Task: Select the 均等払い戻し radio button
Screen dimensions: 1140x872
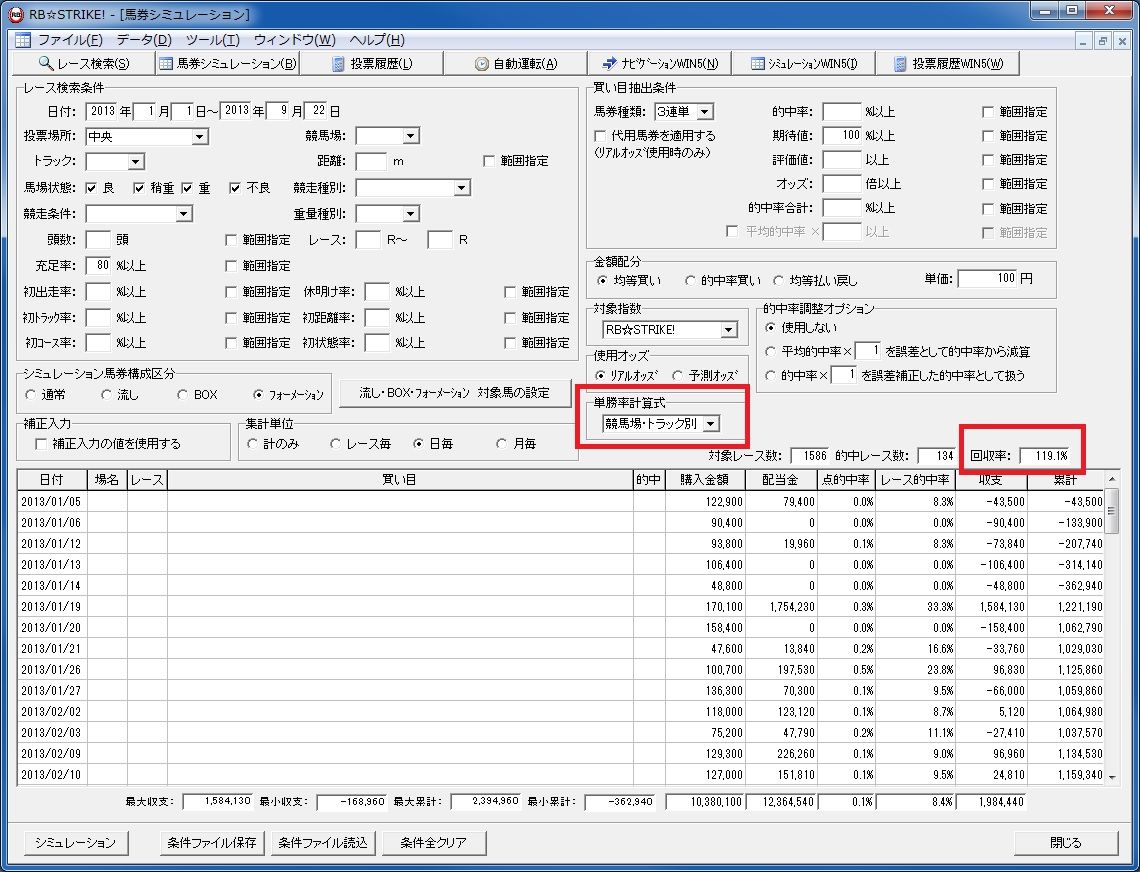Action: coord(778,280)
